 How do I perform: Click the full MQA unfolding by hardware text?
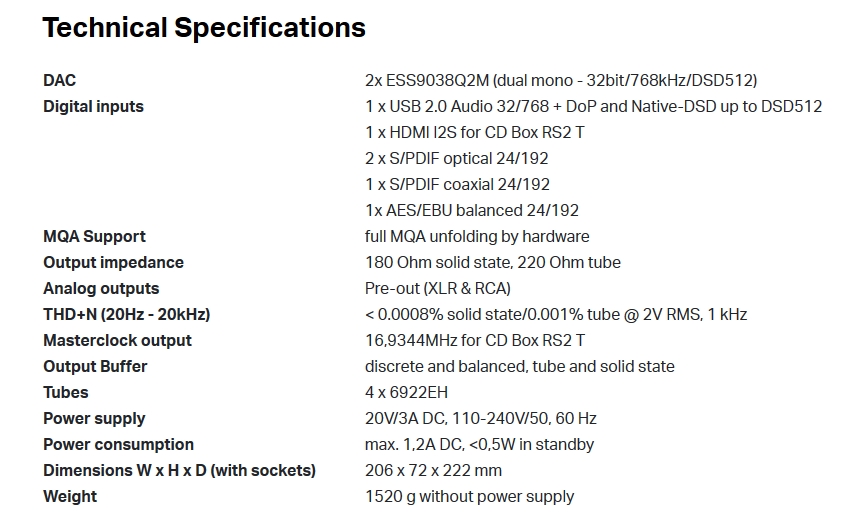(477, 236)
